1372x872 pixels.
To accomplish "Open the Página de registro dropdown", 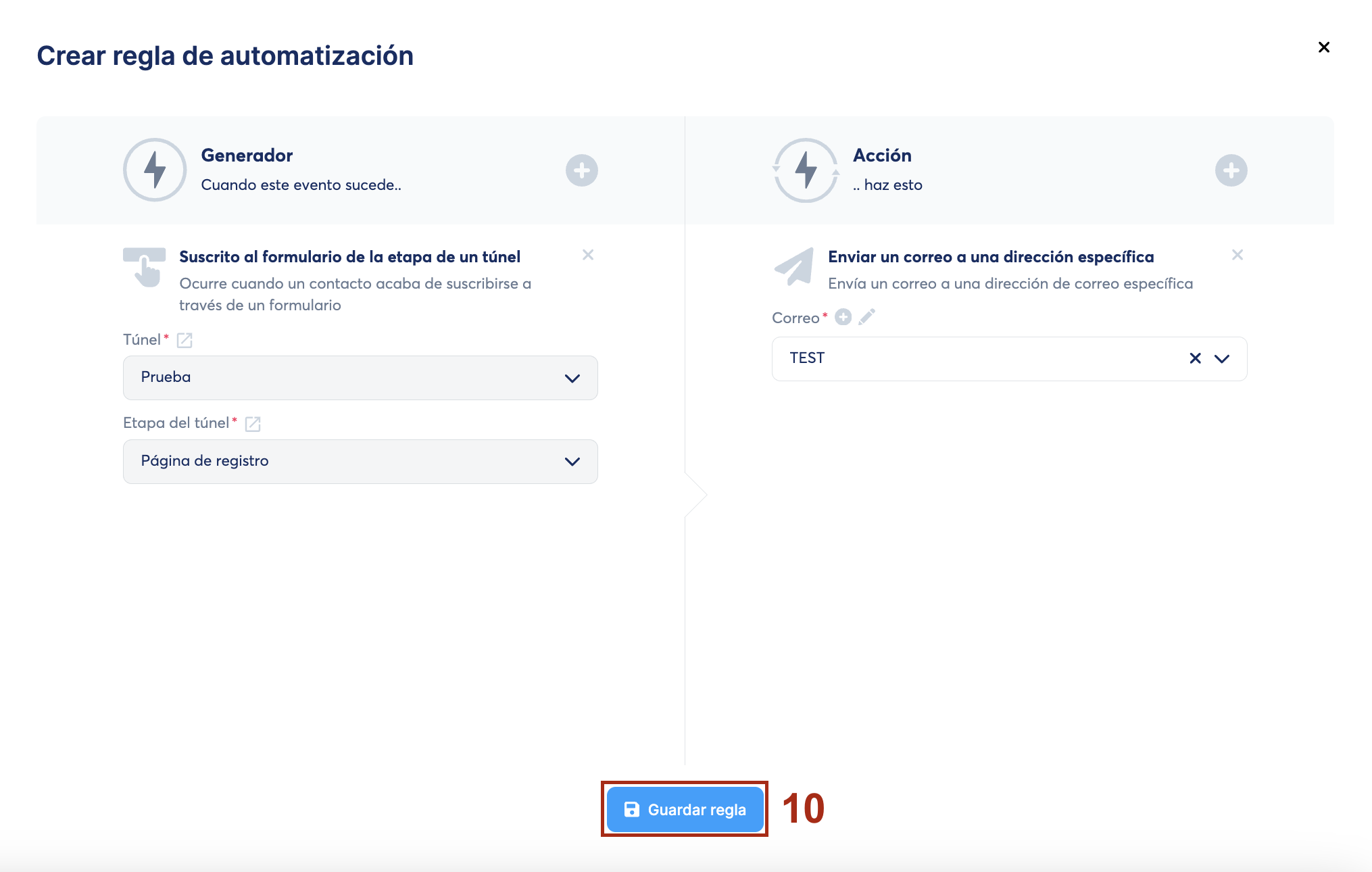I will point(360,462).
